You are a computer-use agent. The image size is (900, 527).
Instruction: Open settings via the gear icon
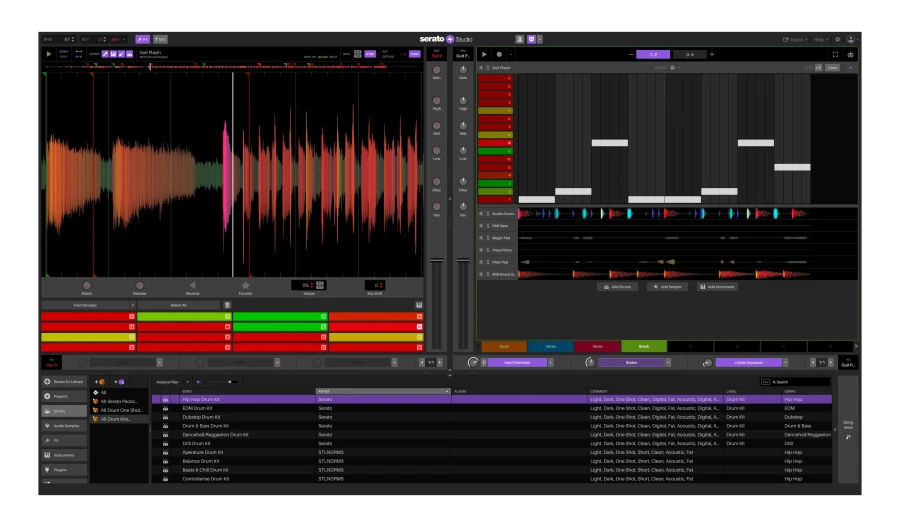[837, 40]
